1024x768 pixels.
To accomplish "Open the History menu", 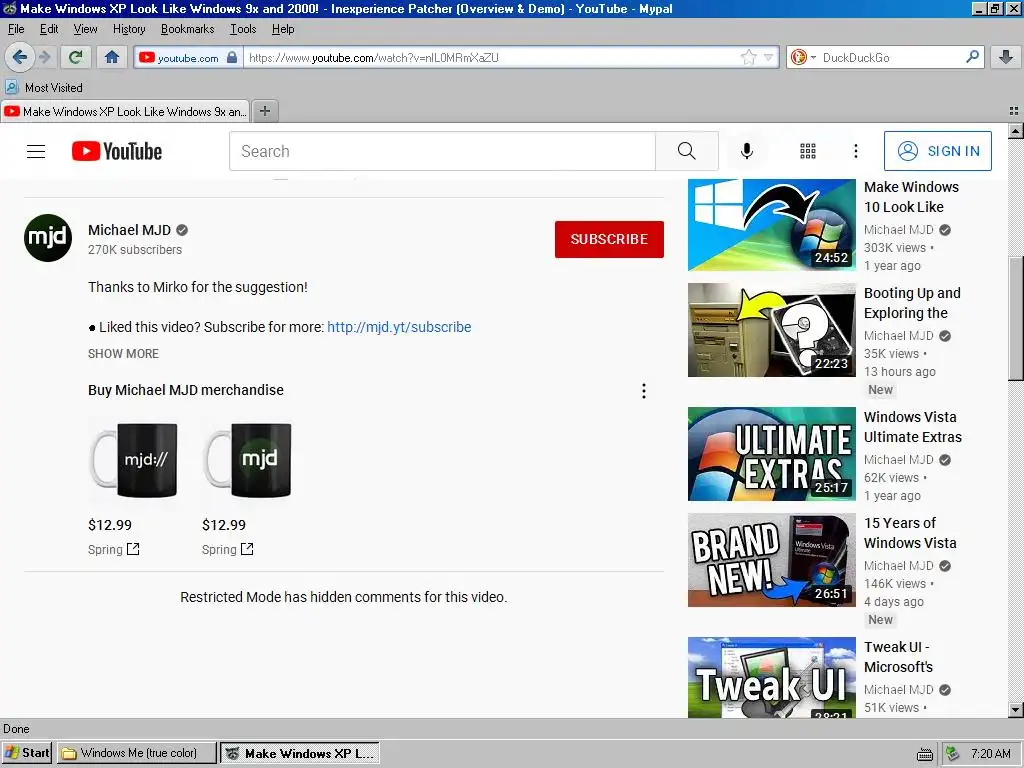I will coord(129,29).
